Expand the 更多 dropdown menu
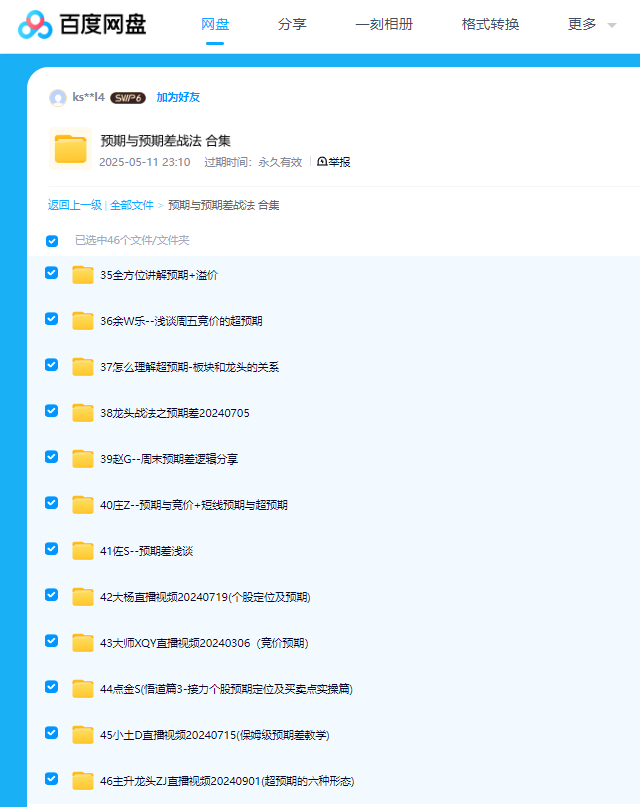This screenshot has height=807, width=640. pos(591,24)
